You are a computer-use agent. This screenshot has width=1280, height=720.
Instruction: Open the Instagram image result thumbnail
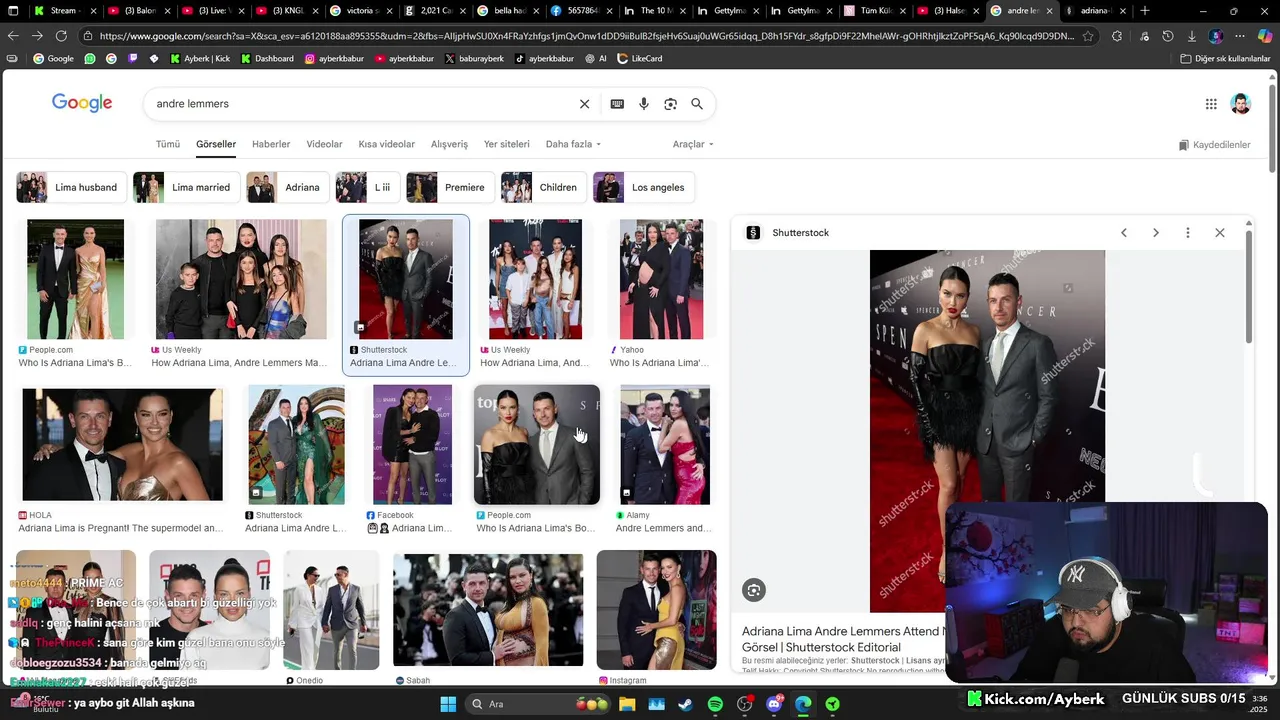657,610
